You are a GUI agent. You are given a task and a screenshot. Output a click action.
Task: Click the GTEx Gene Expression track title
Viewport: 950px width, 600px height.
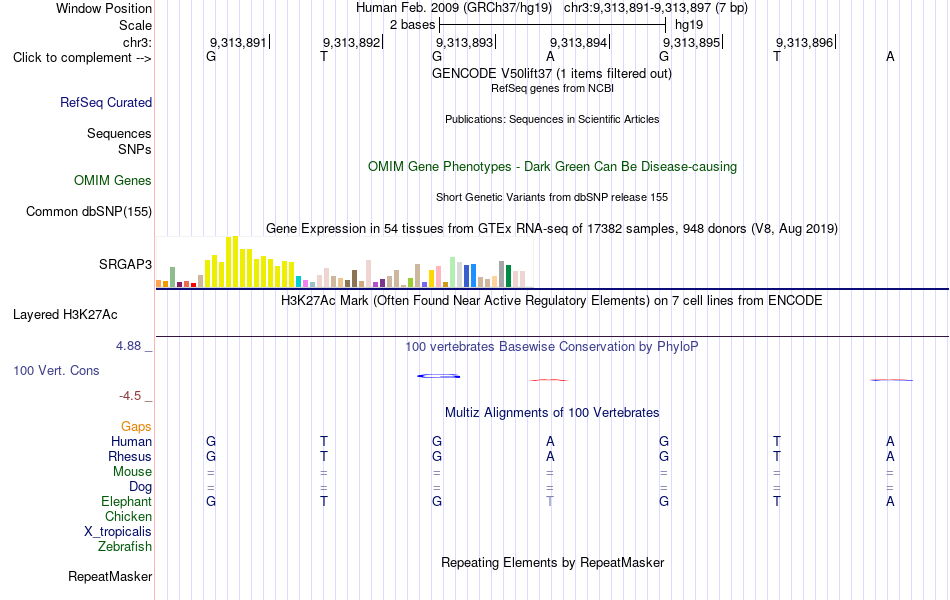(552, 228)
